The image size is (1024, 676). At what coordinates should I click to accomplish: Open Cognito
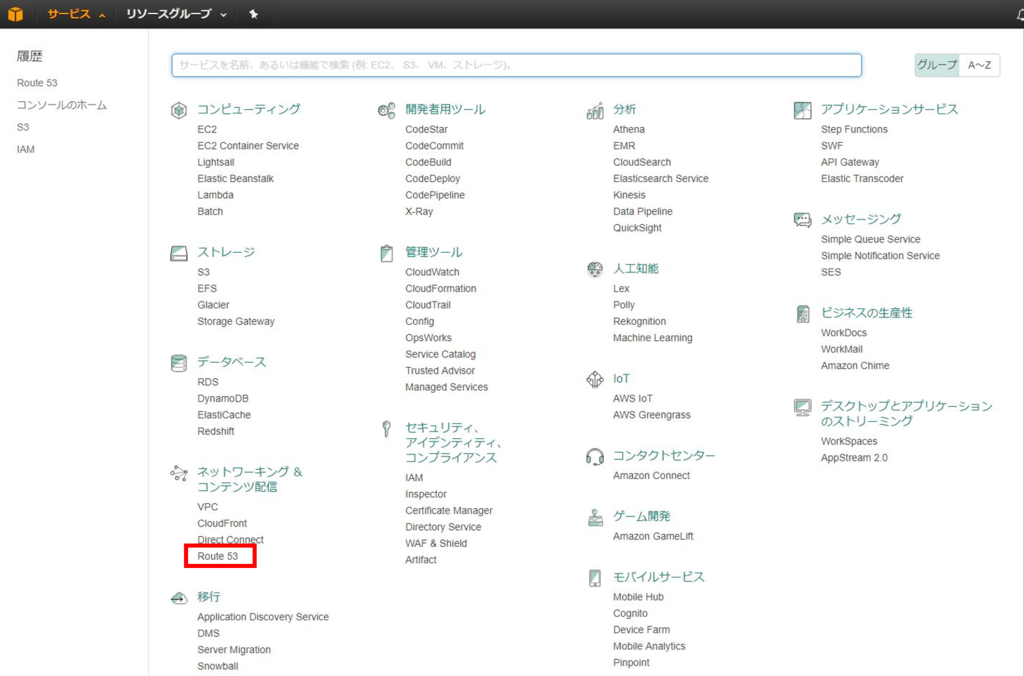[x=630, y=613]
